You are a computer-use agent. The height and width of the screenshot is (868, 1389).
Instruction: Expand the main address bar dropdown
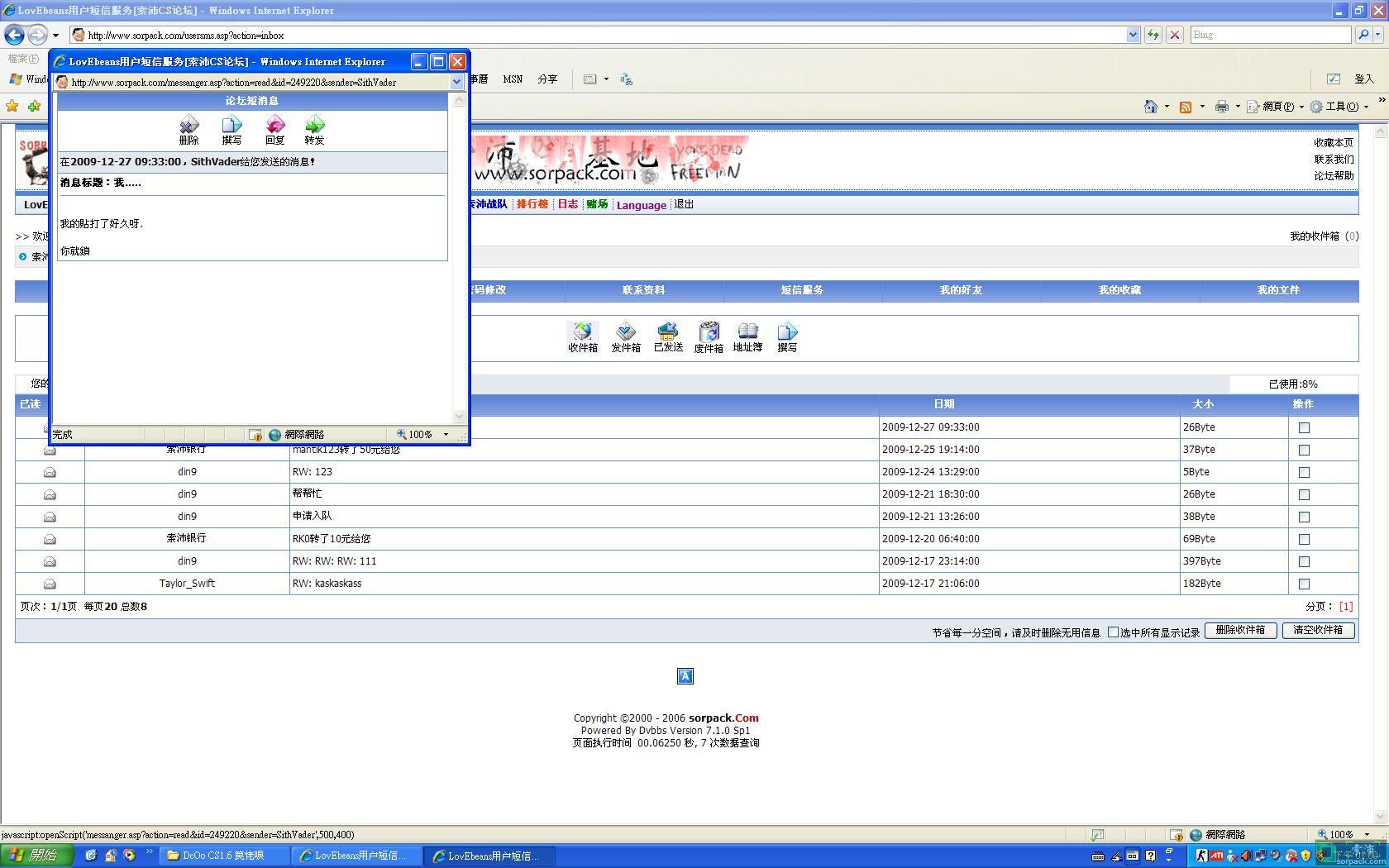(x=1133, y=35)
